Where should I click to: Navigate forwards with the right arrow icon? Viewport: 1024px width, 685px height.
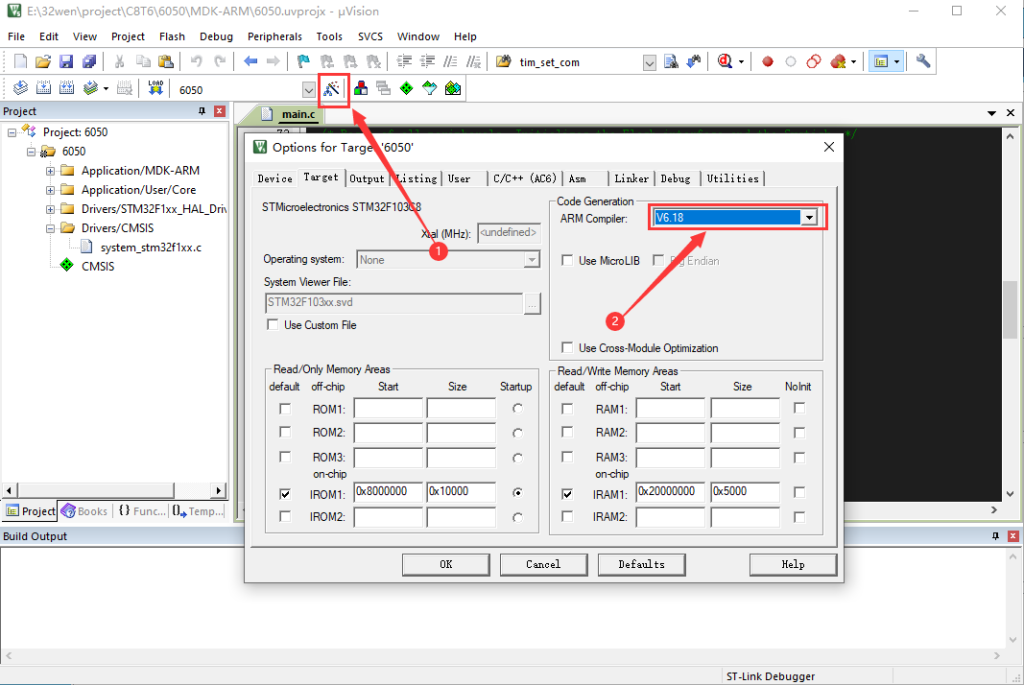pos(273,61)
